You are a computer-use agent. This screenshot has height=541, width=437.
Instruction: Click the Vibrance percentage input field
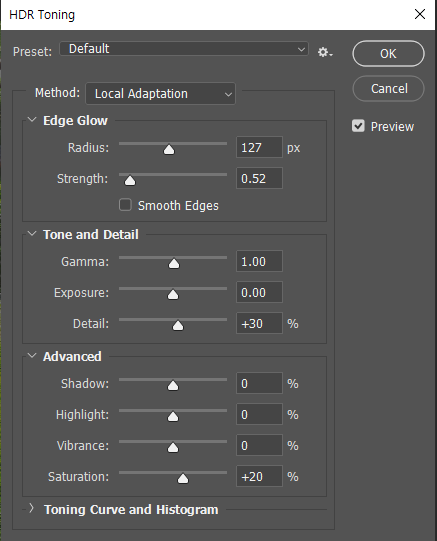tap(259, 445)
